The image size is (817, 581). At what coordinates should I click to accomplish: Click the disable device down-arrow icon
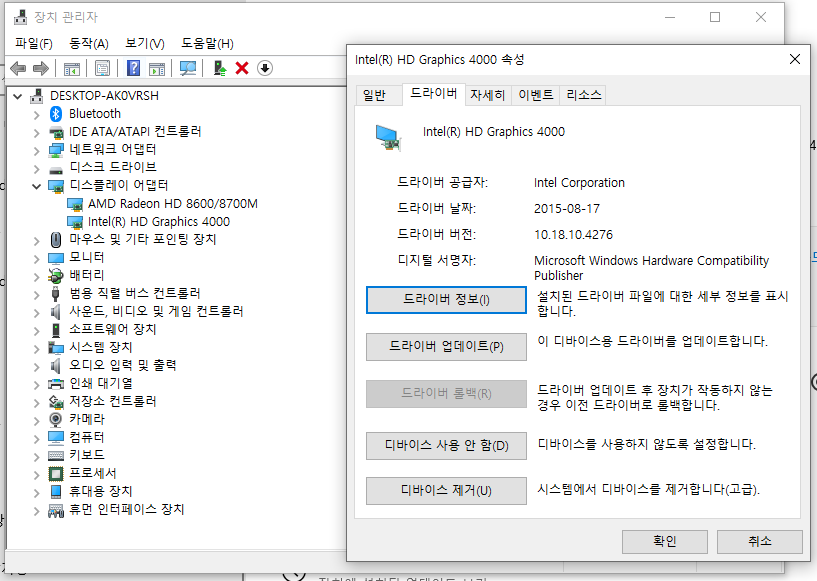[x=265, y=68]
